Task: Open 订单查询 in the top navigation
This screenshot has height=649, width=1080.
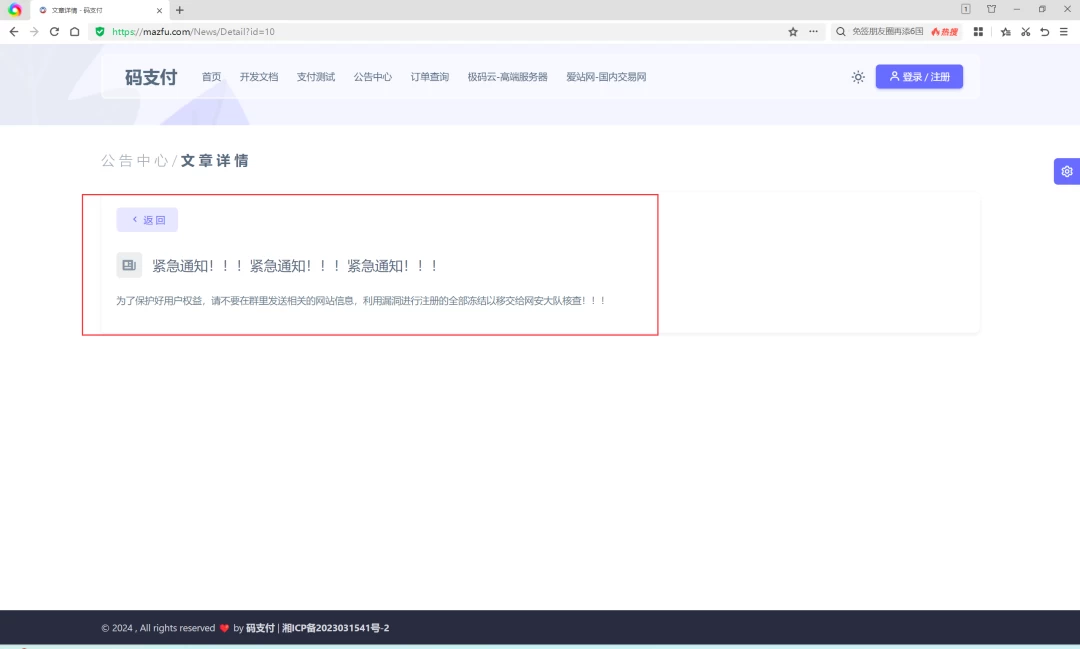Action: (430, 77)
